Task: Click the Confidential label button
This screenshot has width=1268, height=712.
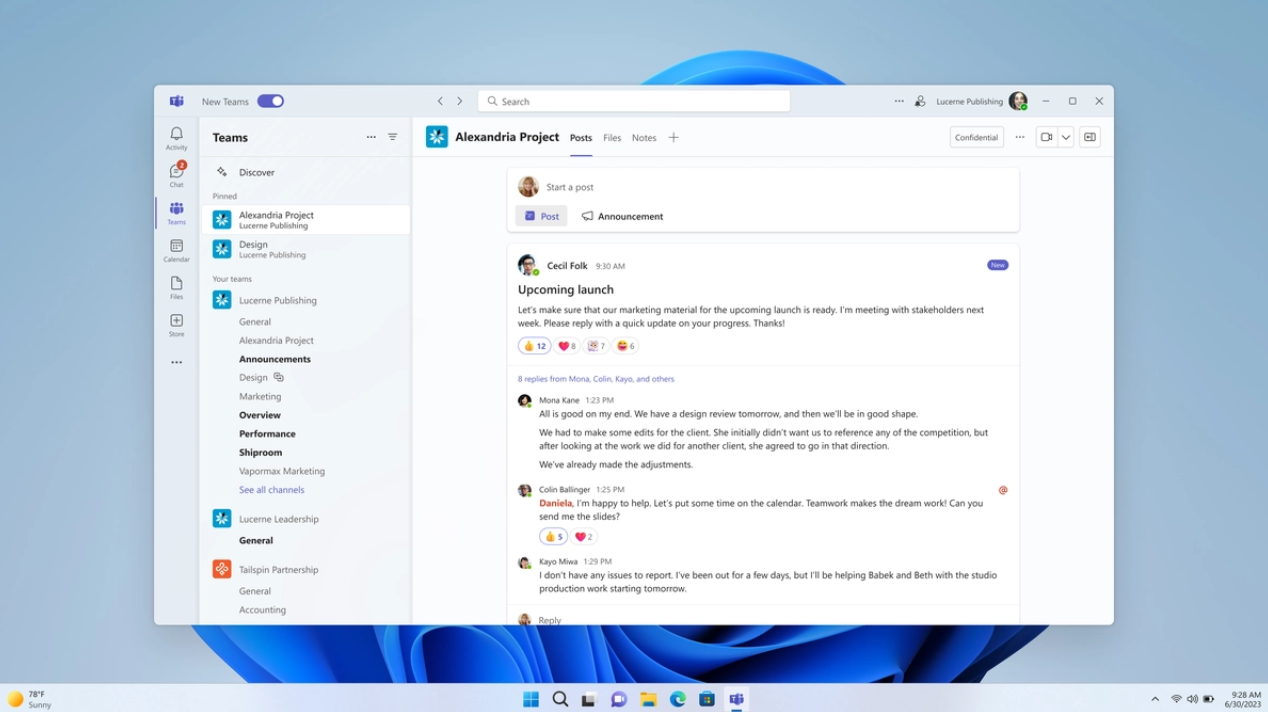Action: pos(976,137)
